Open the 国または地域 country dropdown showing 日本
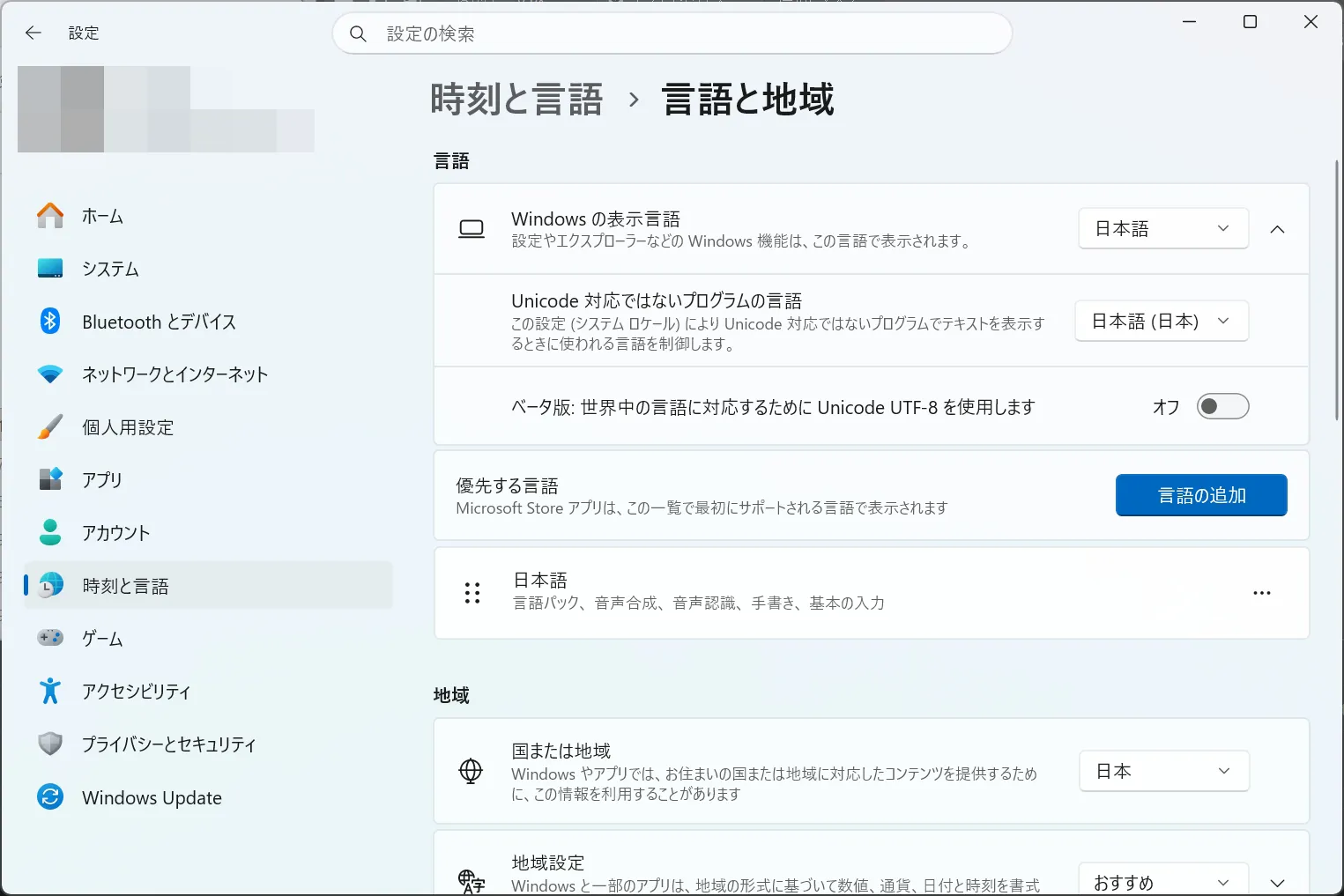This screenshot has width=1344, height=896. pyautogui.click(x=1164, y=771)
